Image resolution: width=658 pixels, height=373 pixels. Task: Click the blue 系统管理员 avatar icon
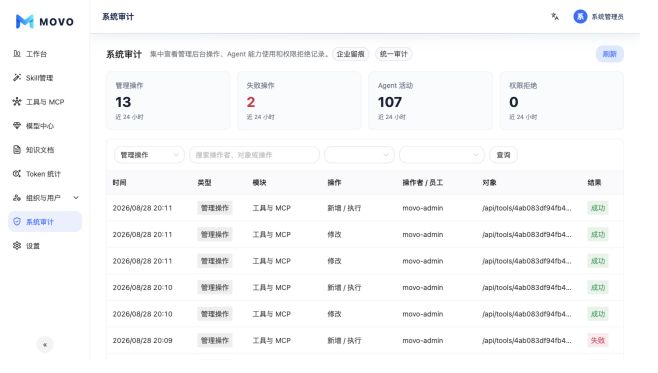580,16
